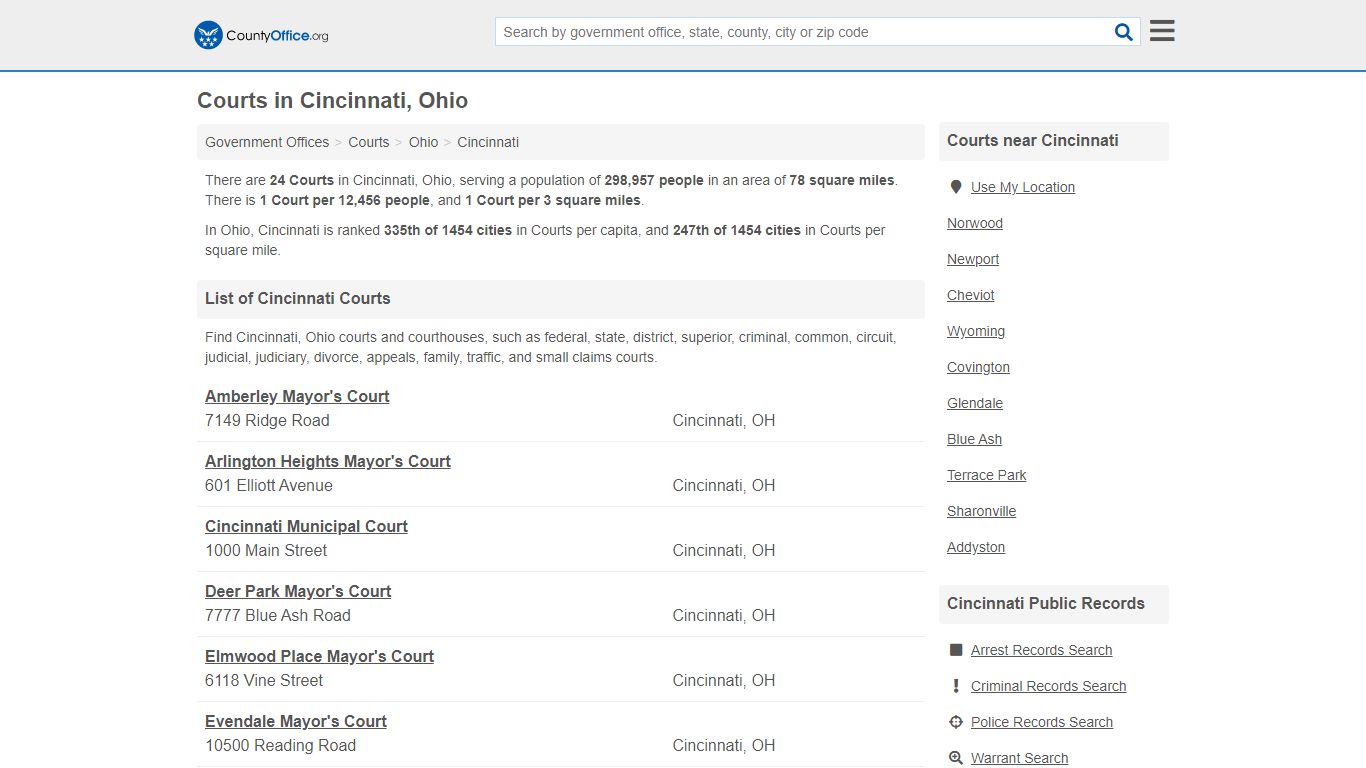Screen dimensions: 1366x768
Task: View courts near Wyoming
Action: coord(976,331)
